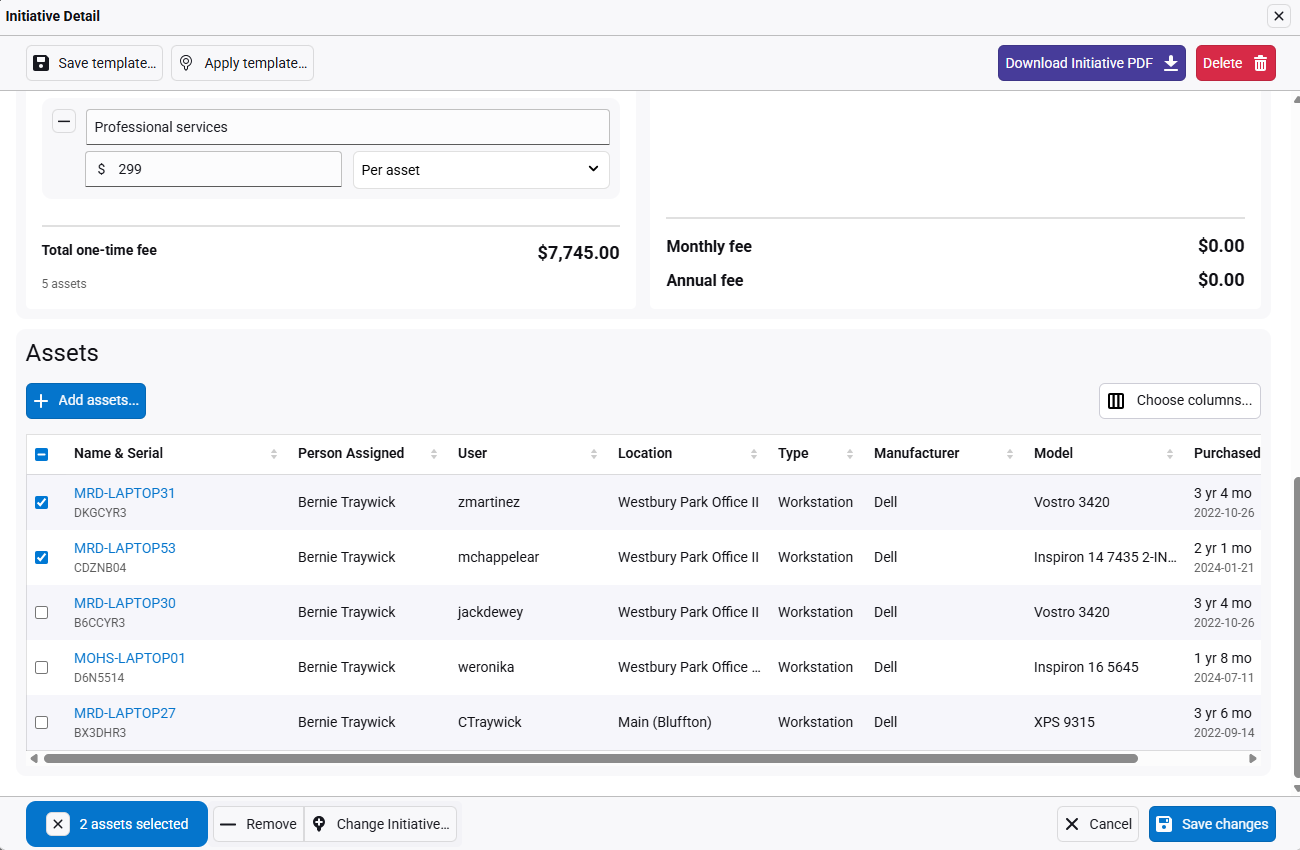Uncheck the MRD-LAPTOP31 row checkbox
This screenshot has width=1300, height=850.
(x=41, y=502)
